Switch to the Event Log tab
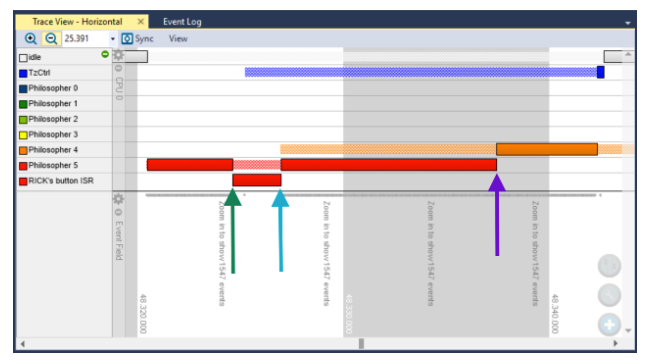The height and width of the screenshot is (364, 650). [182, 22]
